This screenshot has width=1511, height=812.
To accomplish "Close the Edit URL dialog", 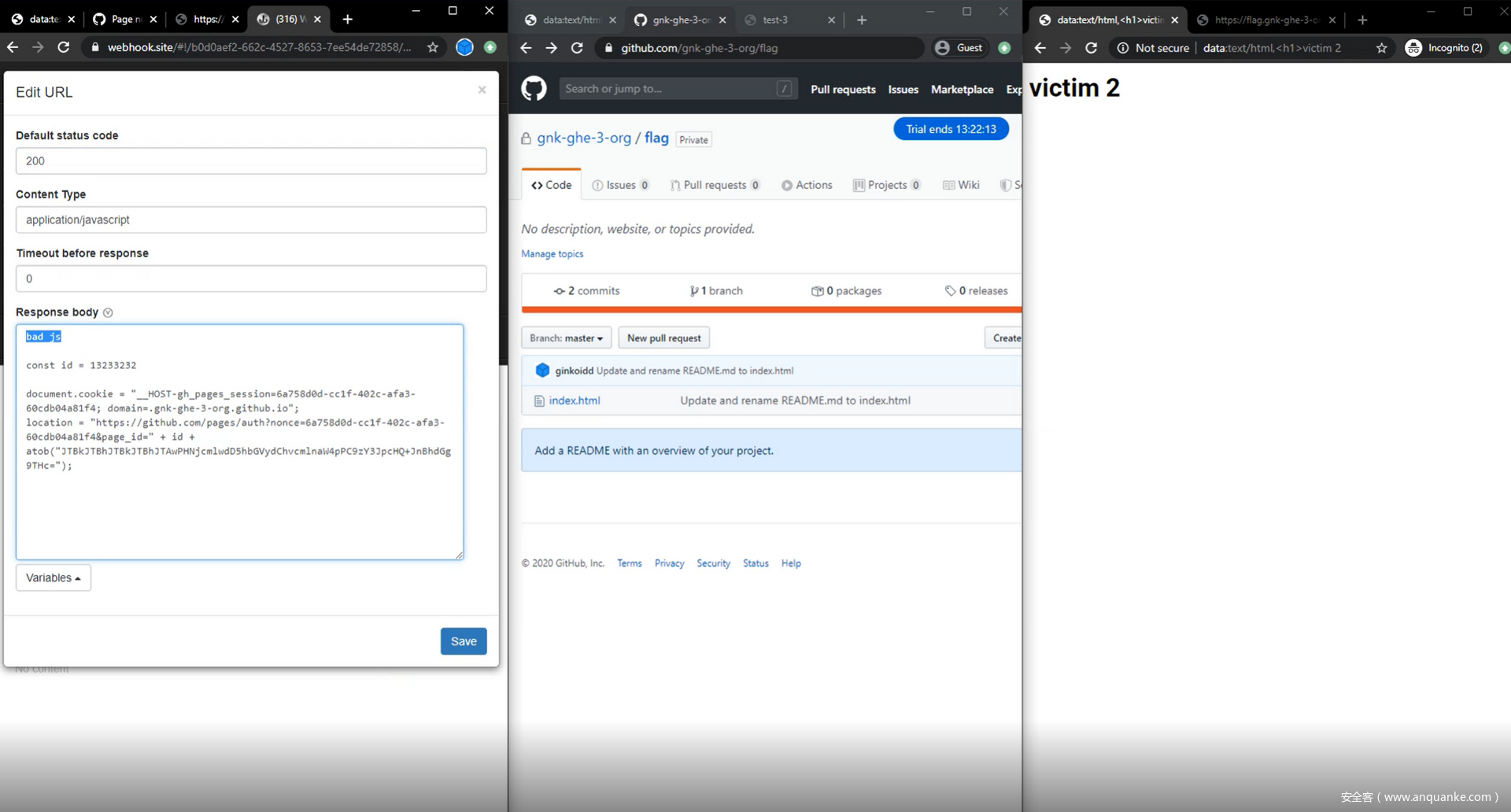I will point(482,90).
